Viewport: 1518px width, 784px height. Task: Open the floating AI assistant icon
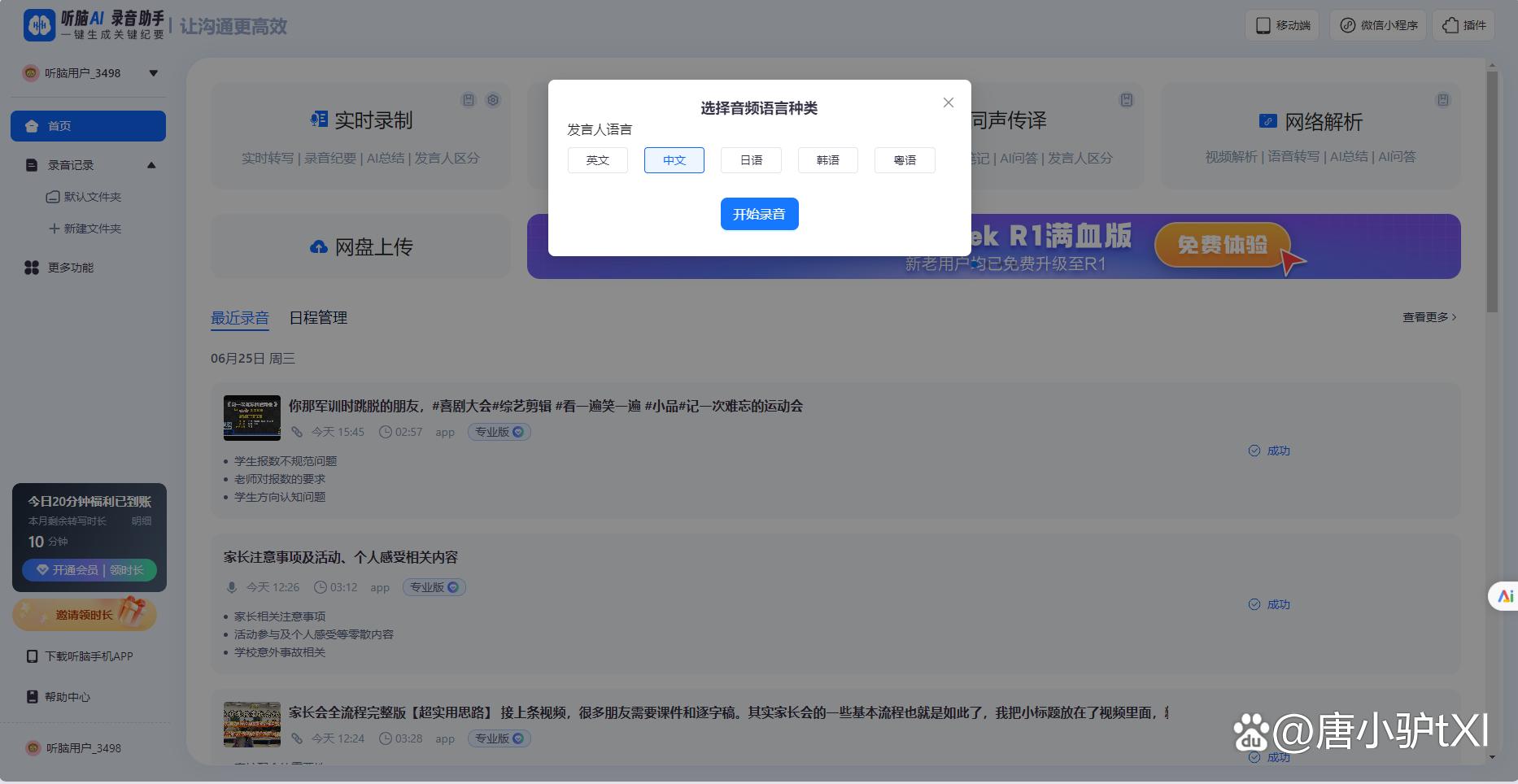click(1504, 596)
